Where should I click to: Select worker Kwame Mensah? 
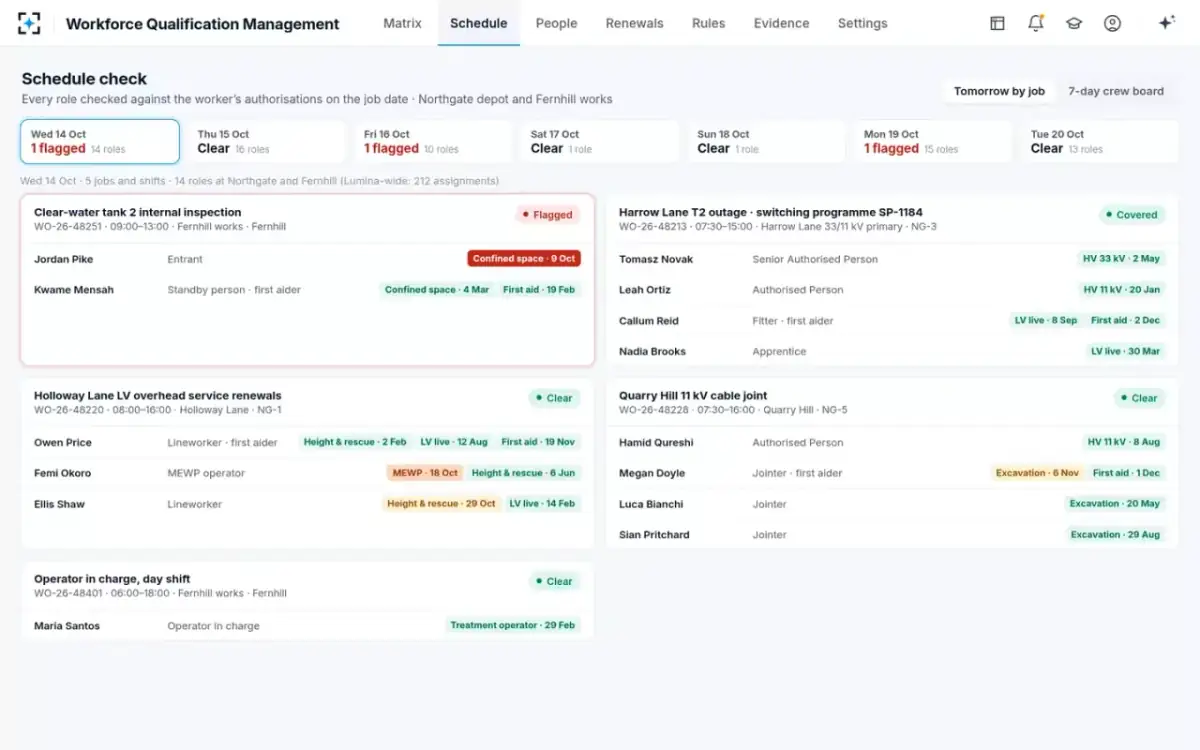coord(74,290)
